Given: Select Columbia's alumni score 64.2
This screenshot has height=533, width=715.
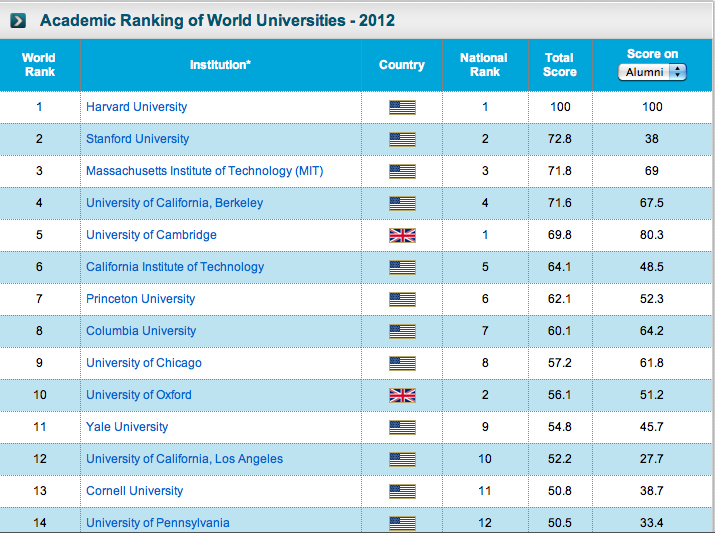Looking at the screenshot, I should (x=652, y=331).
